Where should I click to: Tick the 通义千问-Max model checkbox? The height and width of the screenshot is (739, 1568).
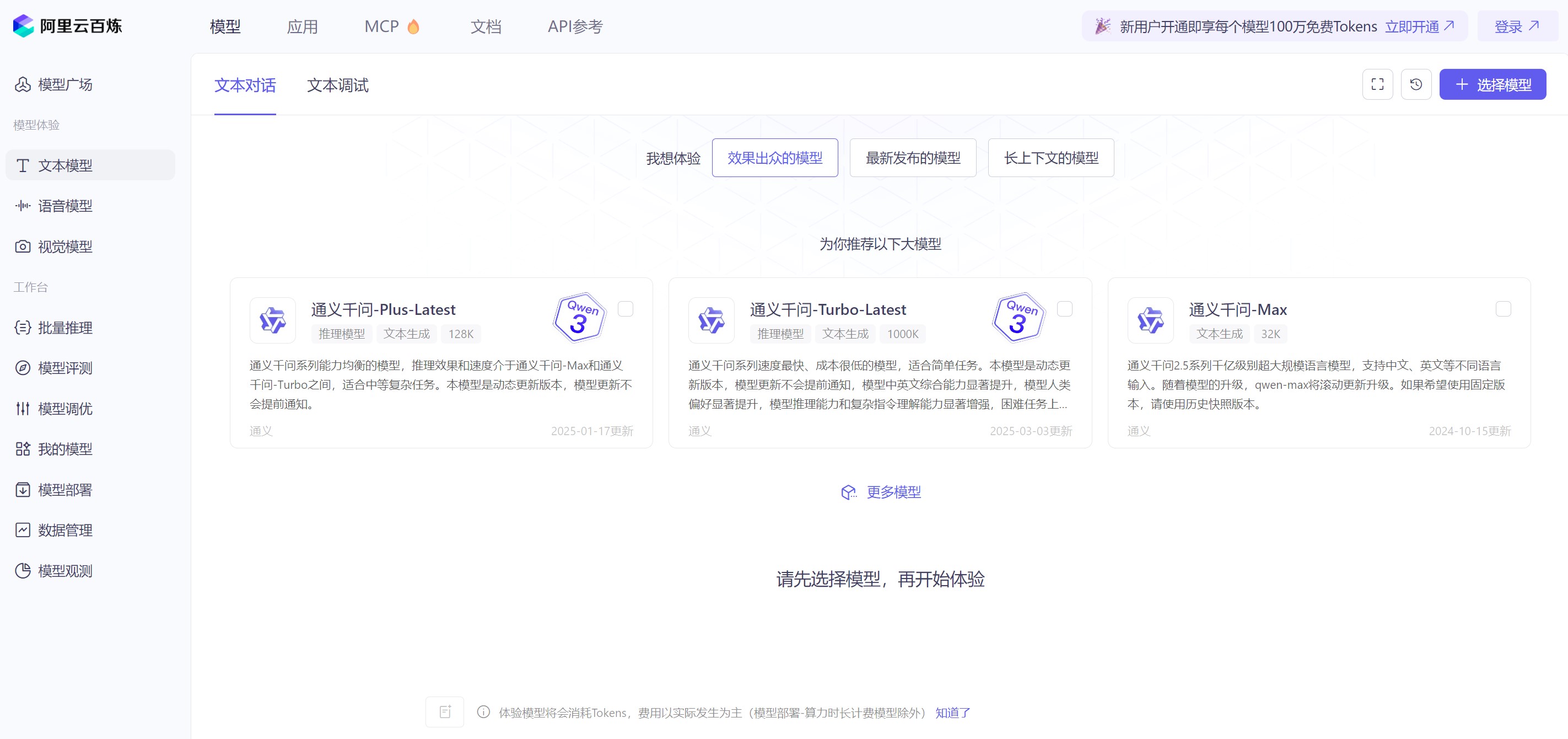coord(1504,309)
